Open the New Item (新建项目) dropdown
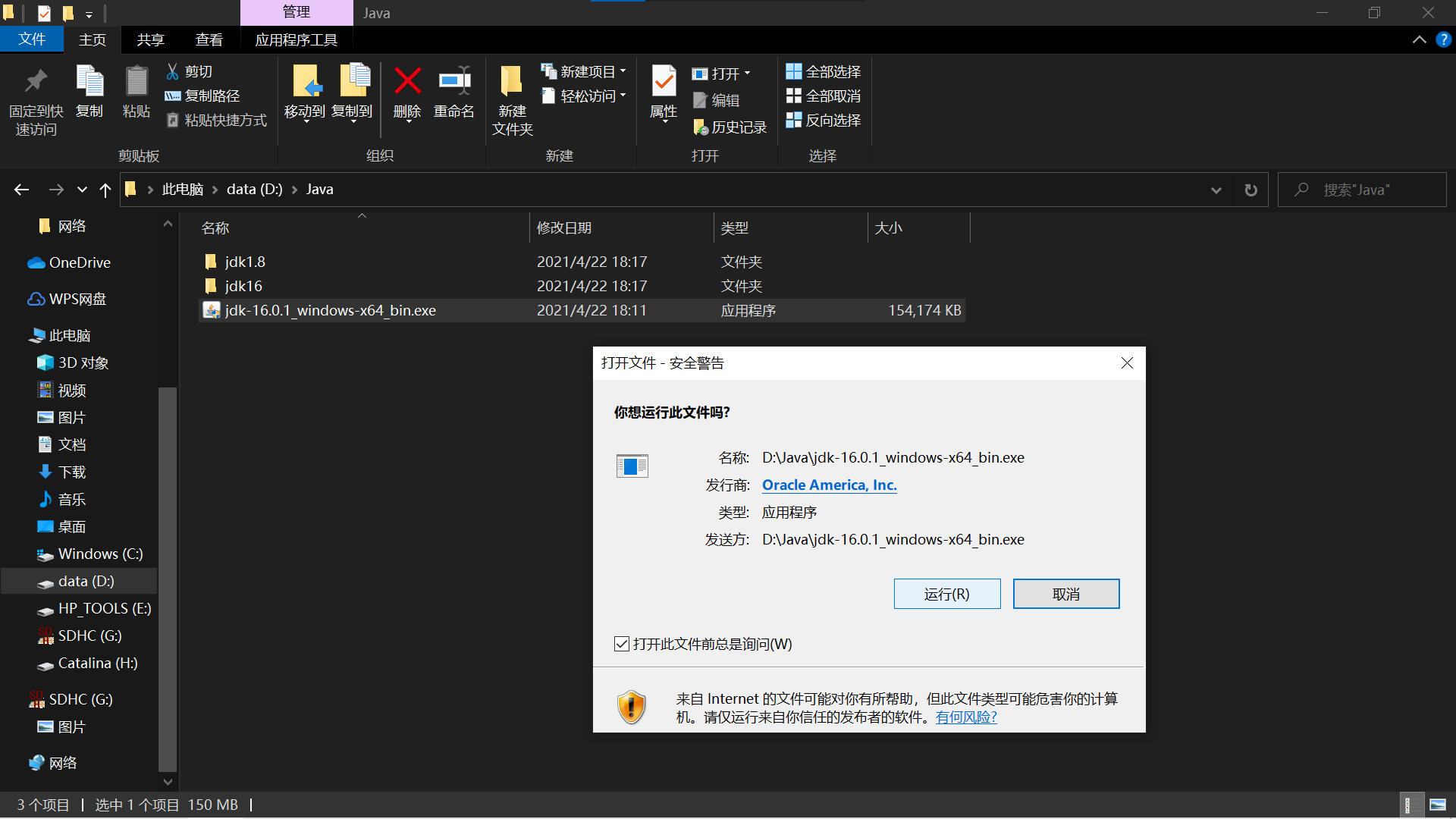Screen dimensions: 1456x819 coord(583,71)
